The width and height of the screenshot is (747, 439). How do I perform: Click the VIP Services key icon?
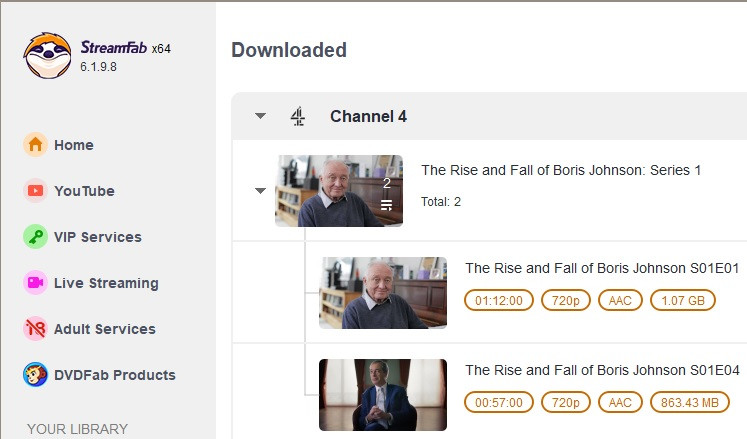(36, 237)
